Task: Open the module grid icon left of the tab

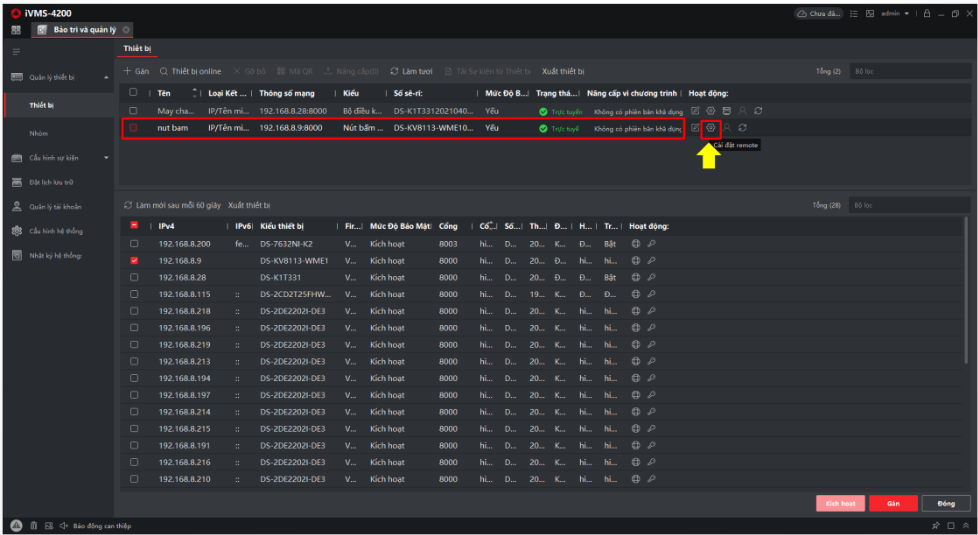Action: click(16, 30)
